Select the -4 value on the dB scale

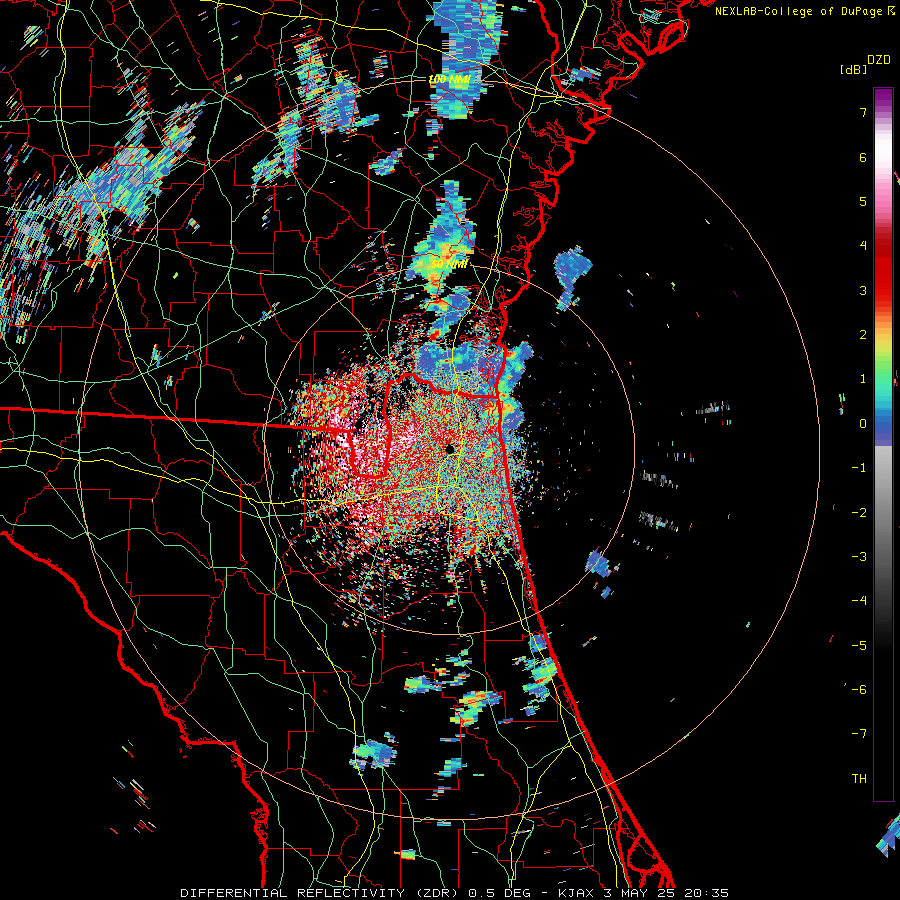[x=859, y=601]
